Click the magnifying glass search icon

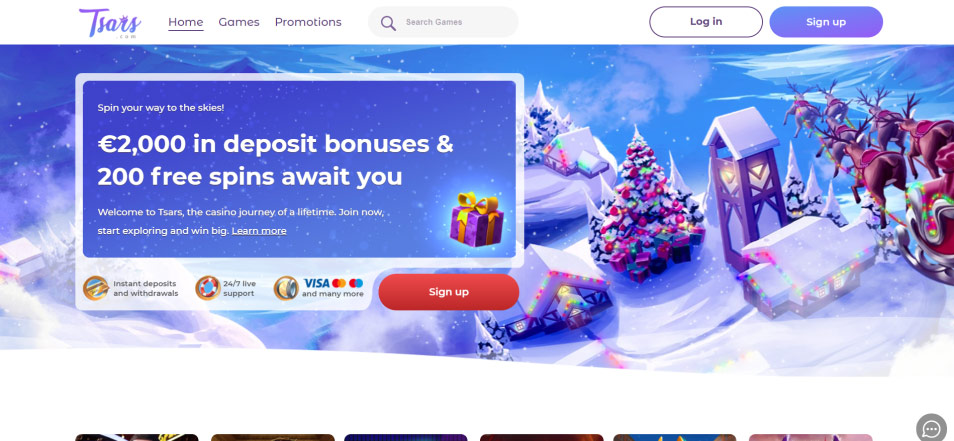[388, 23]
